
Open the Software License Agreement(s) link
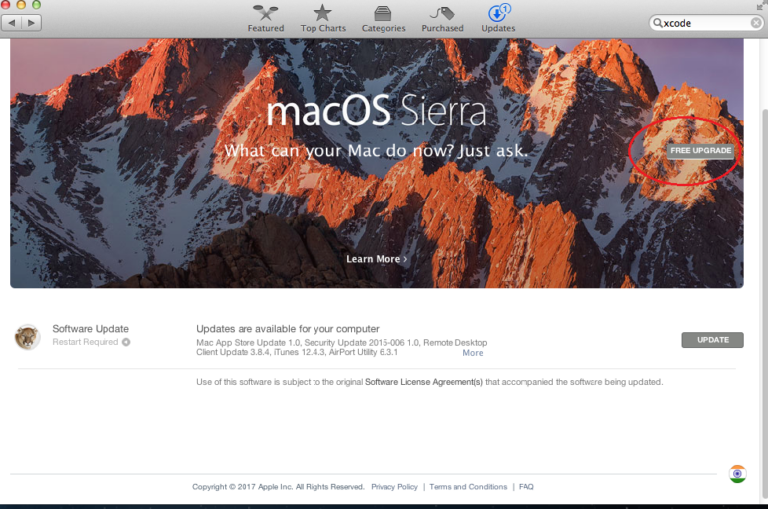(423, 382)
